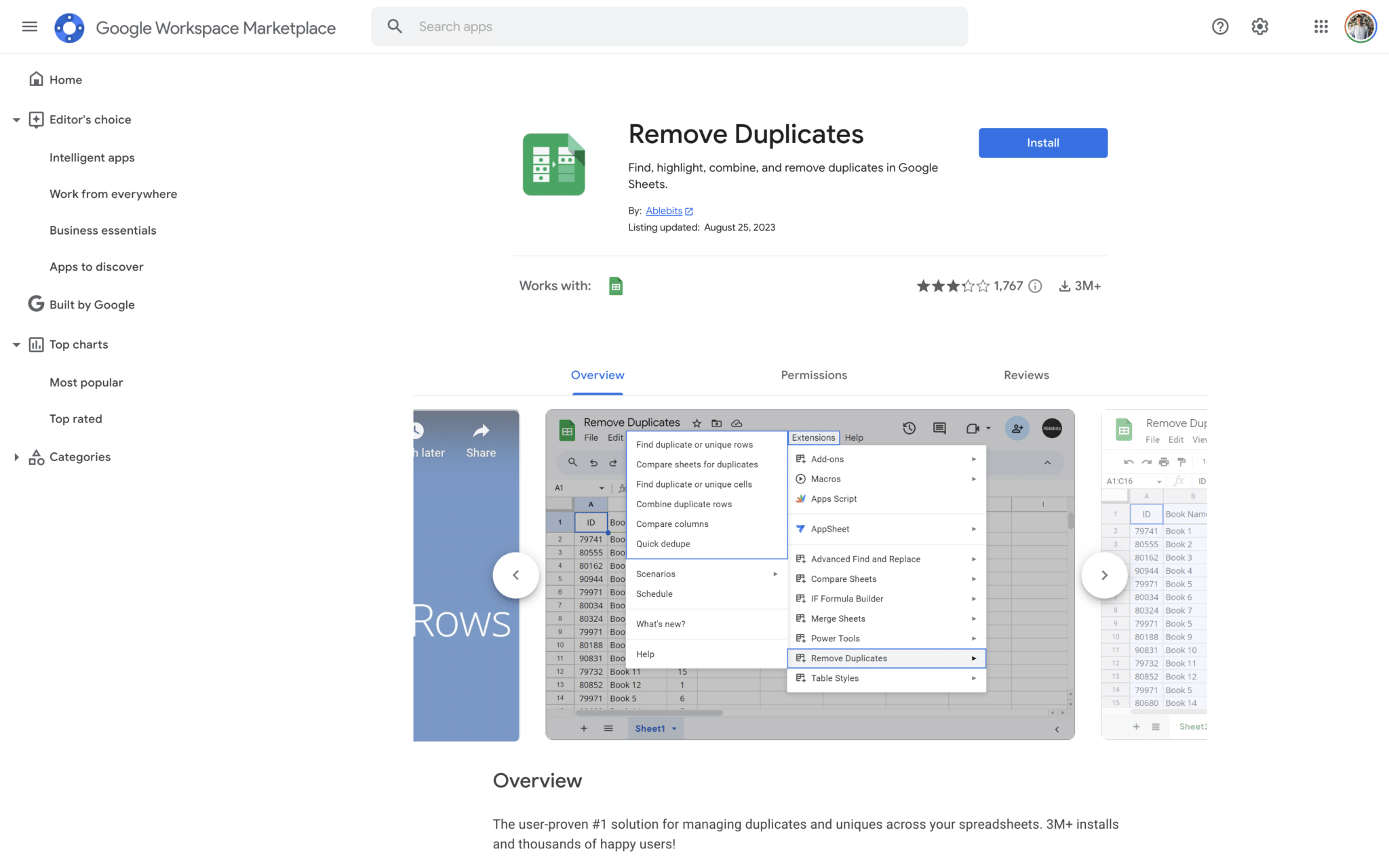
Task: Click the Remove Duplicates title heading
Action: click(746, 134)
